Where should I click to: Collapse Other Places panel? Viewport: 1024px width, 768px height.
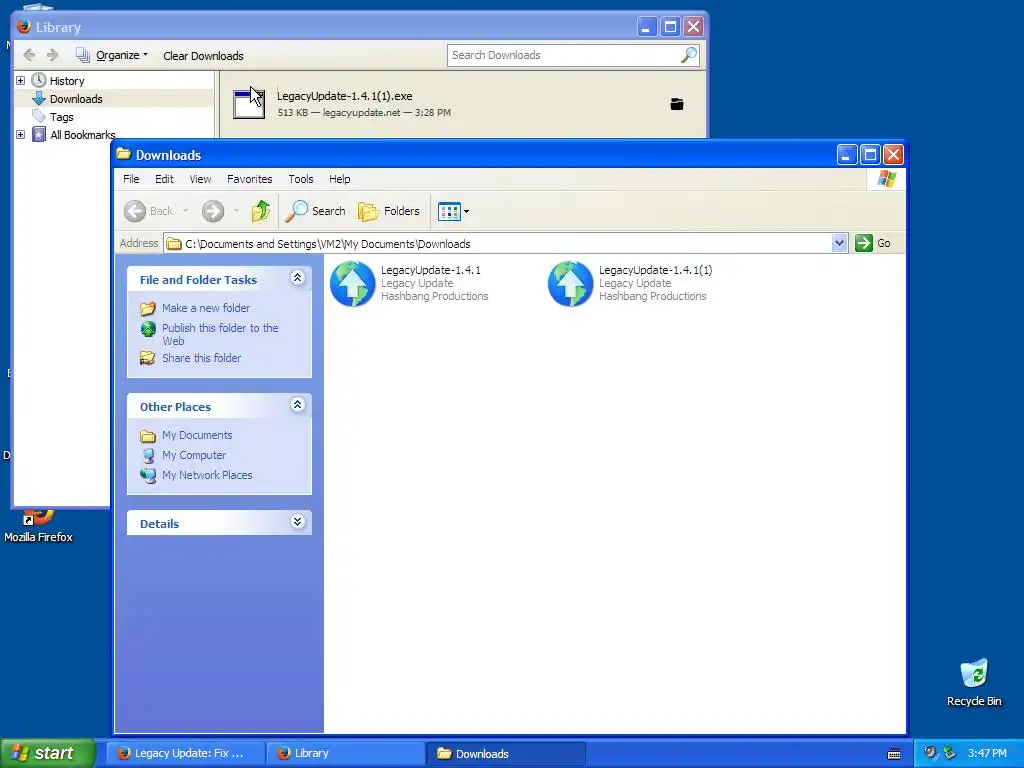point(297,405)
